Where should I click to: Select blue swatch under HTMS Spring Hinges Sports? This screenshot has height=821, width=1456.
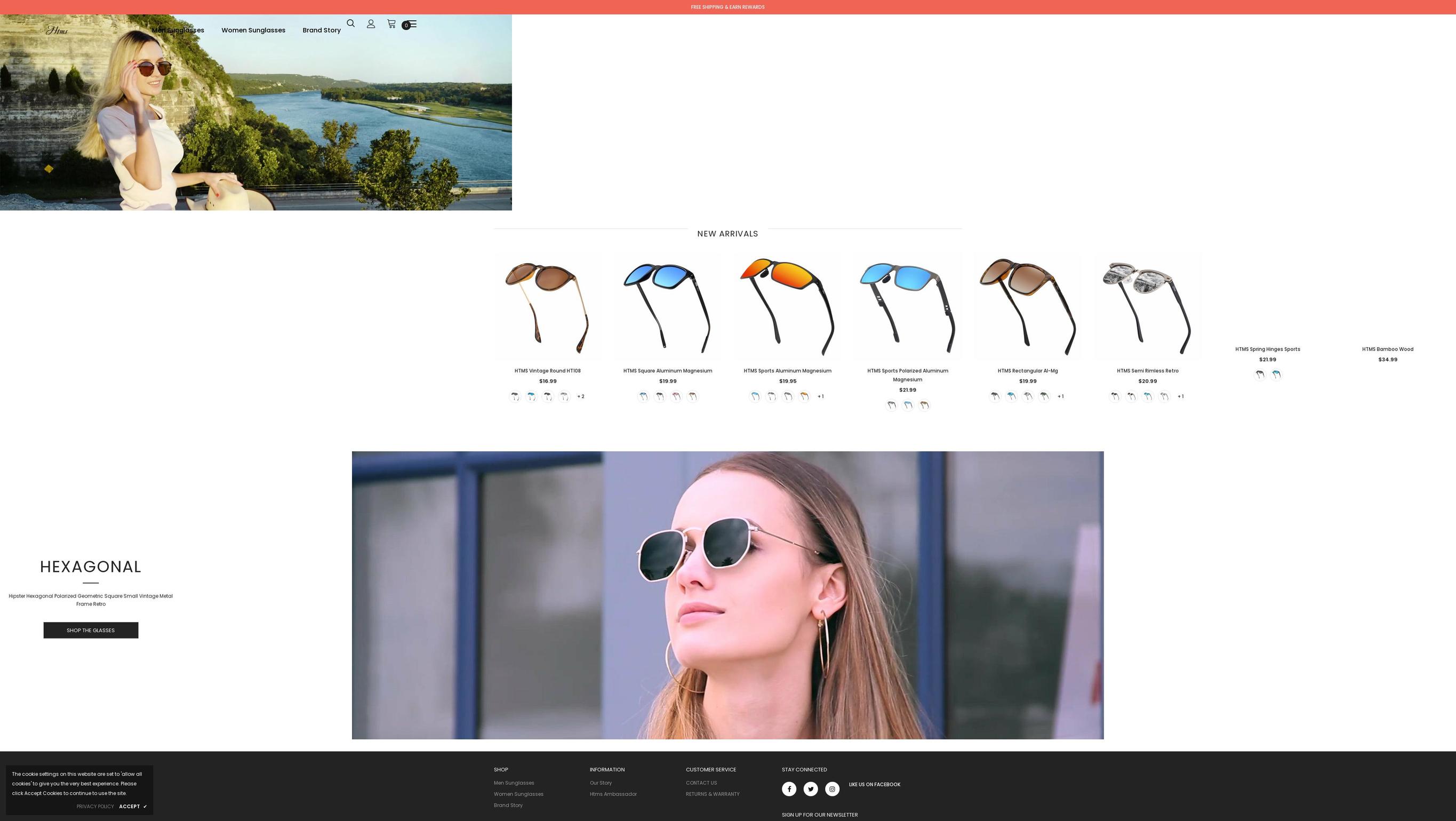click(x=1276, y=375)
